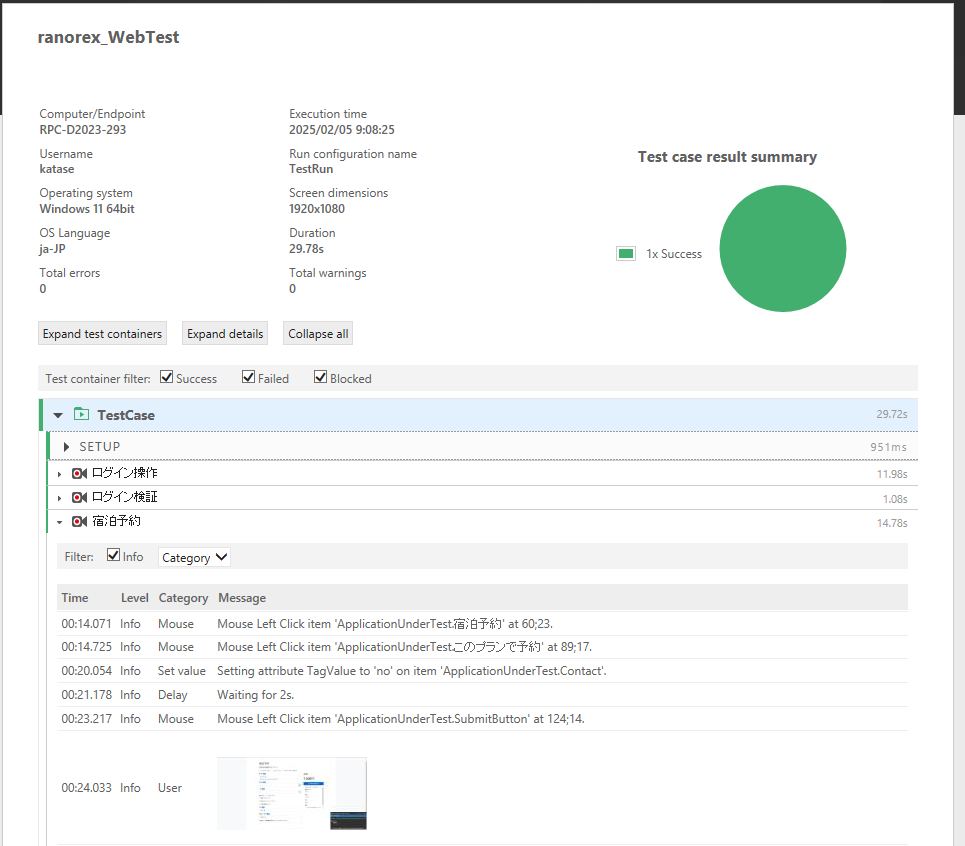Open the Category dropdown
Image resolution: width=965 pixels, height=846 pixels.
pos(193,557)
